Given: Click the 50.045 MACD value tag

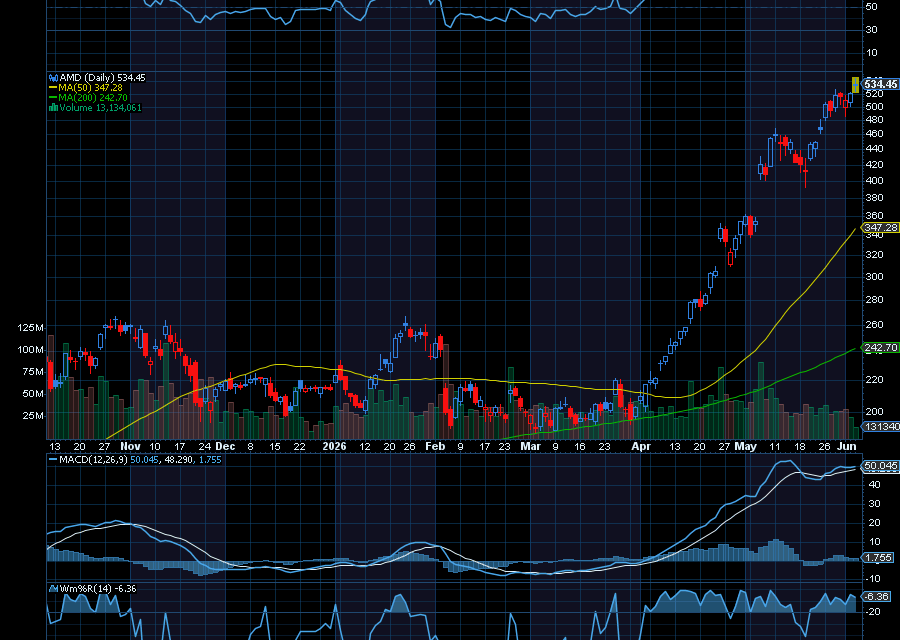Looking at the screenshot, I should (880, 466).
